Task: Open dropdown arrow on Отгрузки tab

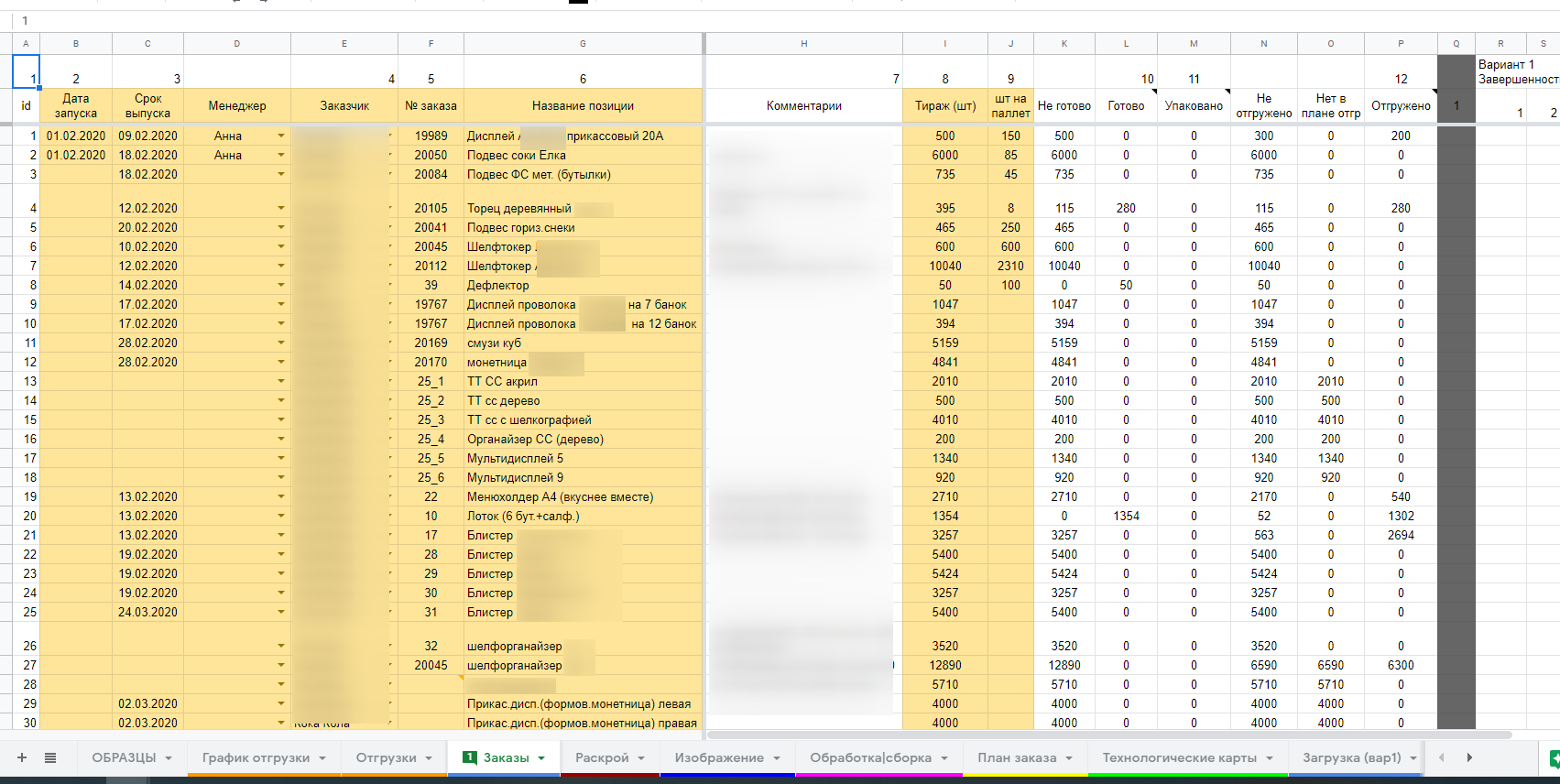Action: pyautogui.click(x=429, y=758)
